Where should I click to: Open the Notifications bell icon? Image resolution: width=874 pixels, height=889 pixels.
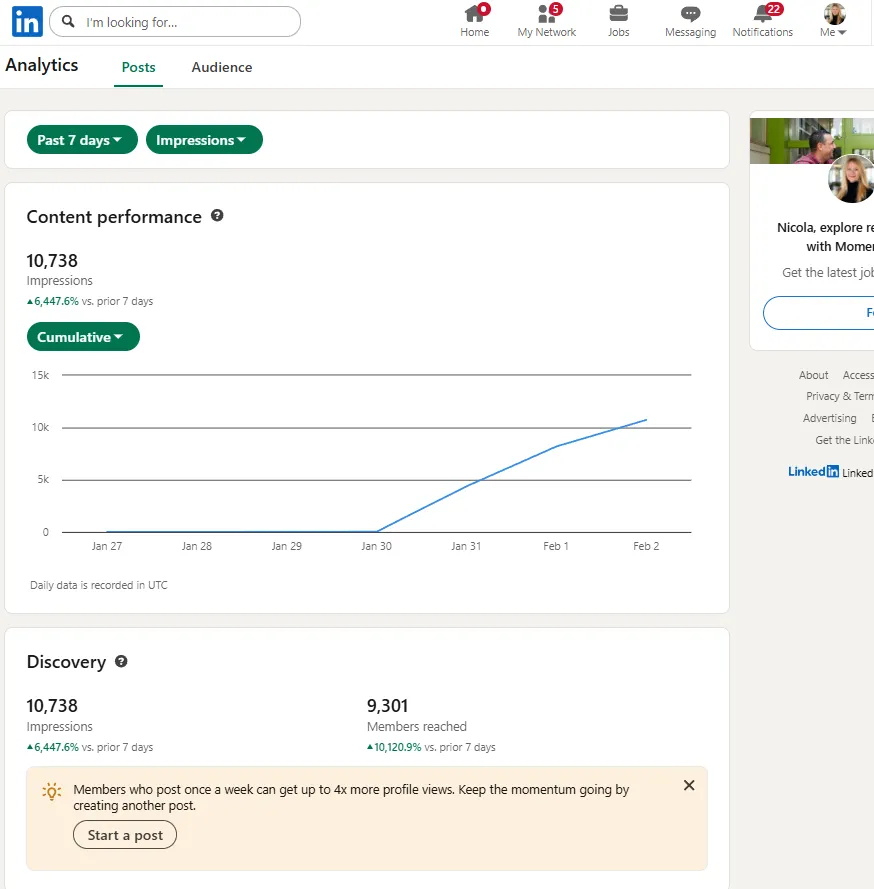(763, 15)
